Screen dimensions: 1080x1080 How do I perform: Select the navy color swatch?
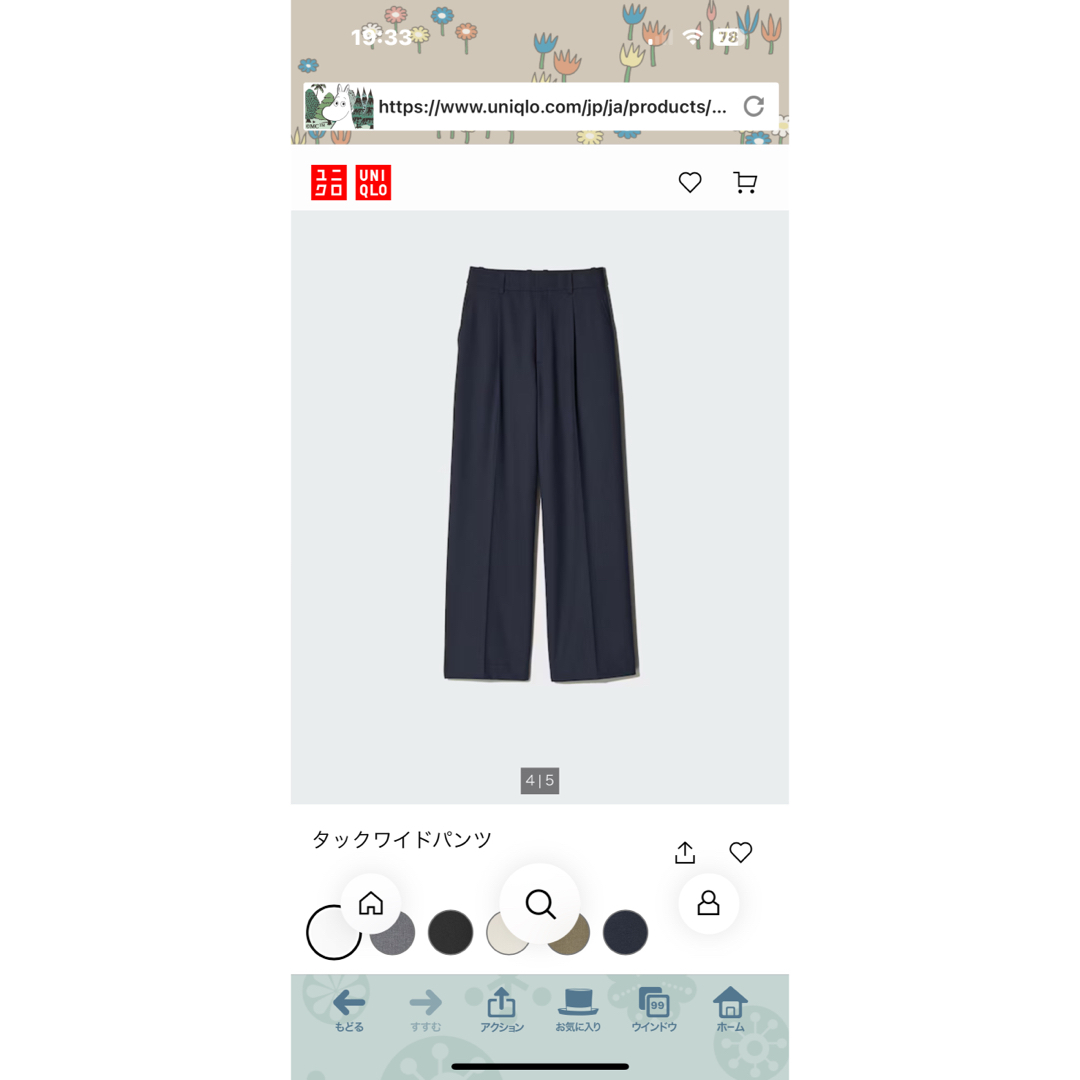625,933
